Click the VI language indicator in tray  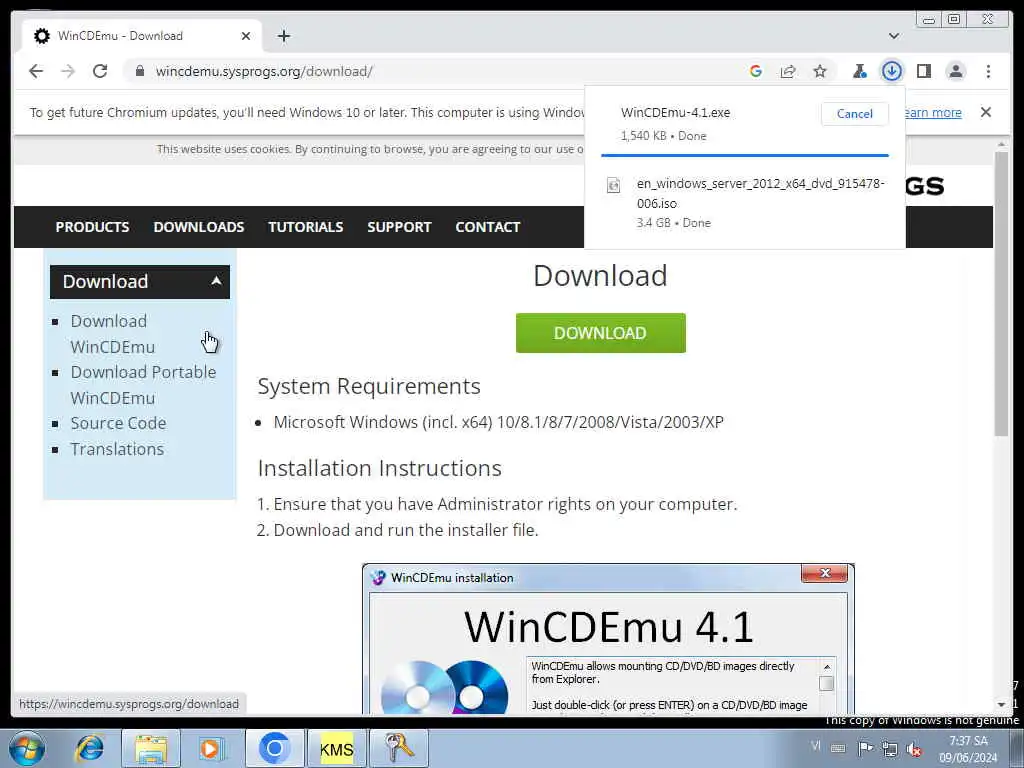(816, 746)
